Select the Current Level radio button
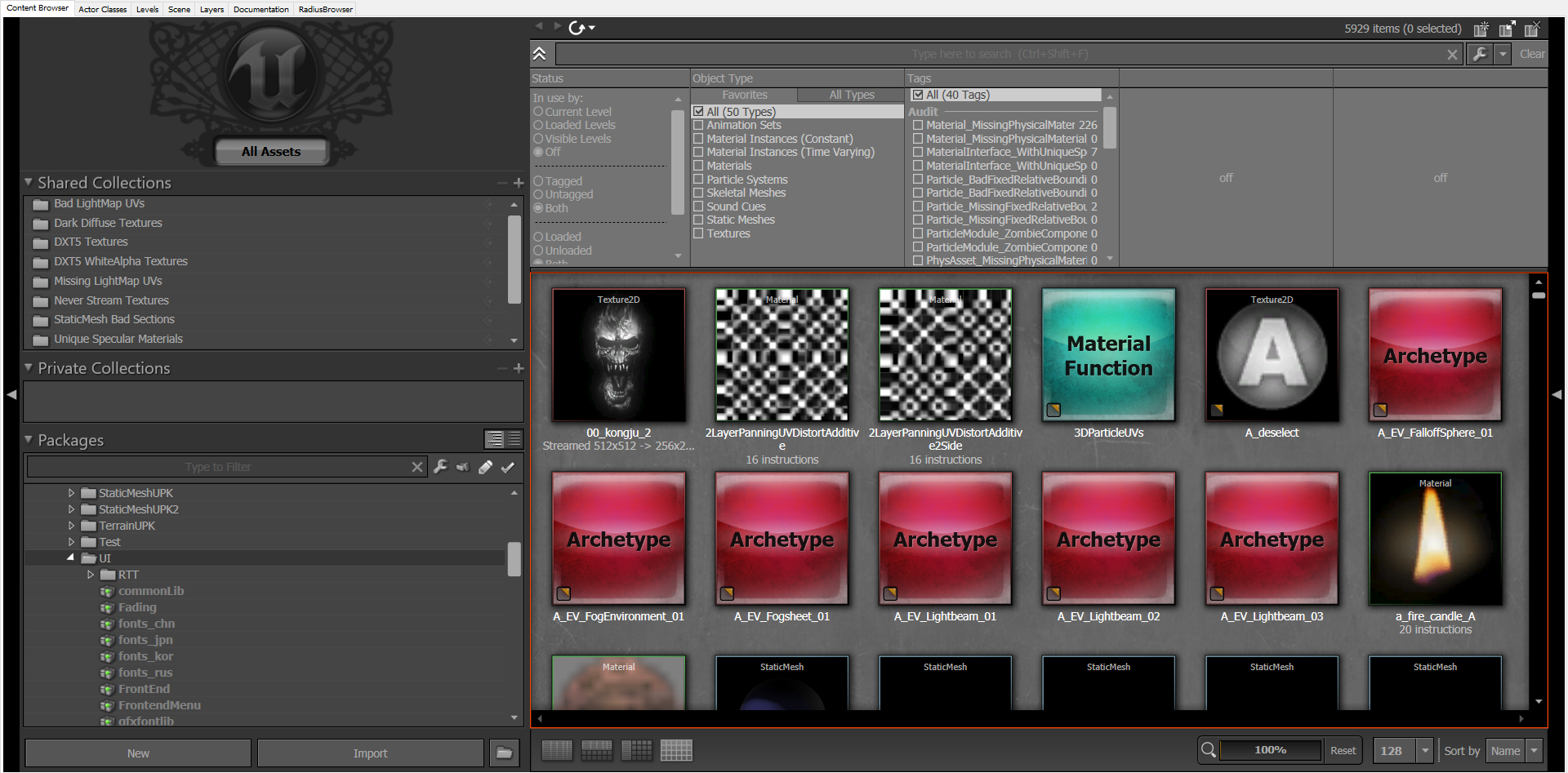Viewport: 1568px width, 773px height. [x=538, y=112]
